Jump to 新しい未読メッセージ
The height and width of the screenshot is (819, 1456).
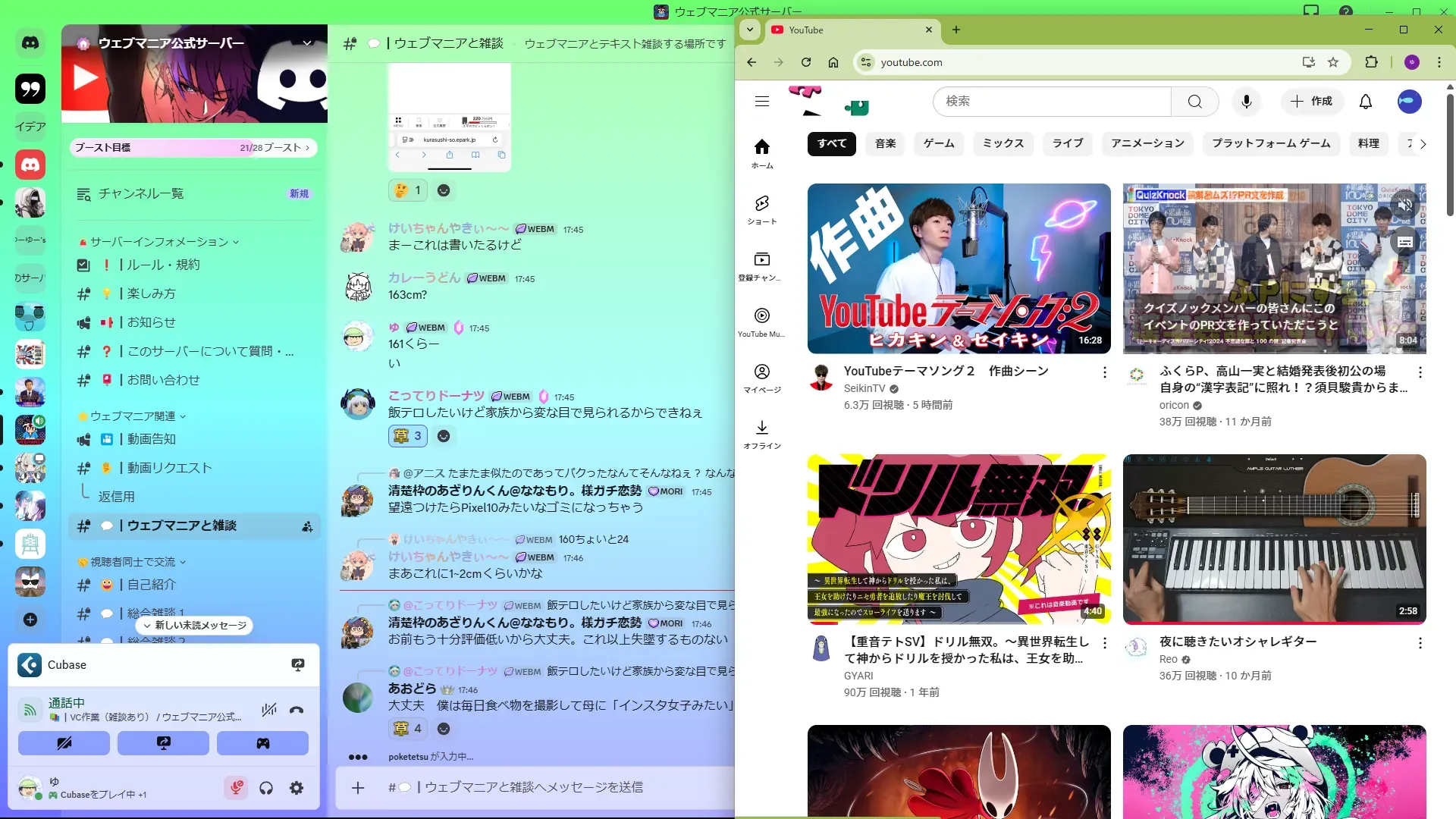pyautogui.click(x=195, y=626)
